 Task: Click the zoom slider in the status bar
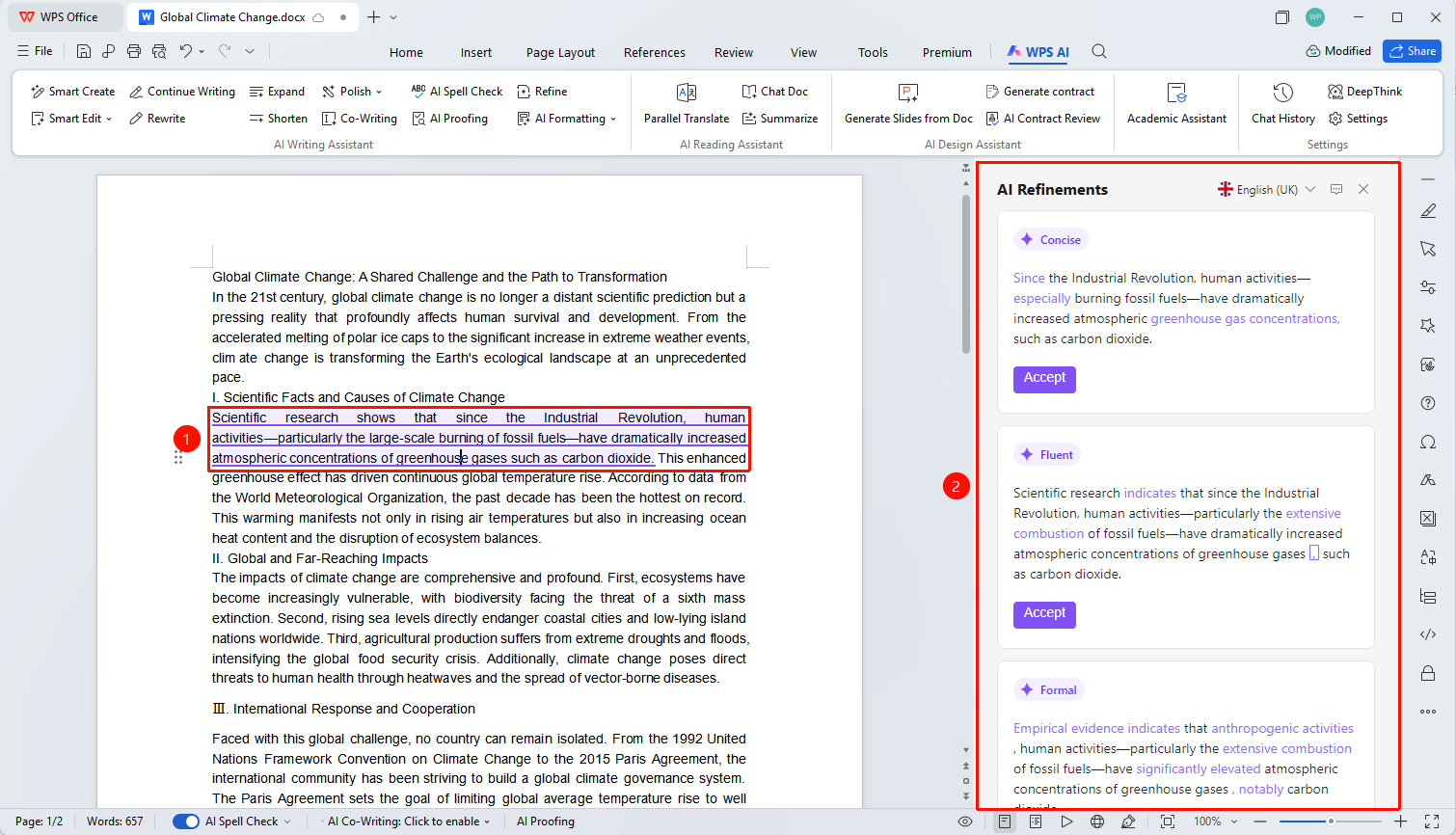point(1331,822)
